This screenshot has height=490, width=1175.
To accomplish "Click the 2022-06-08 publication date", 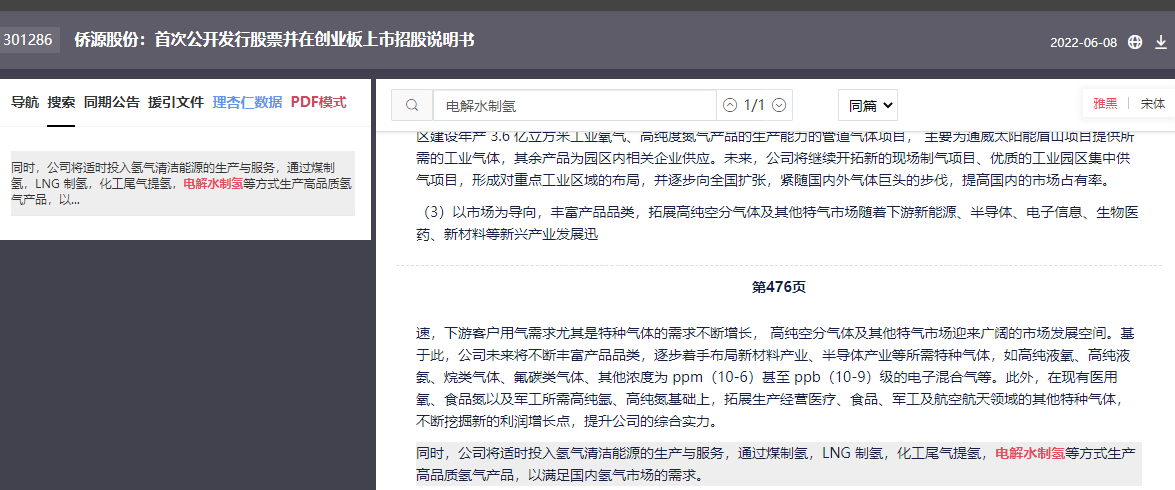I will pyautogui.click(x=1083, y=43).
